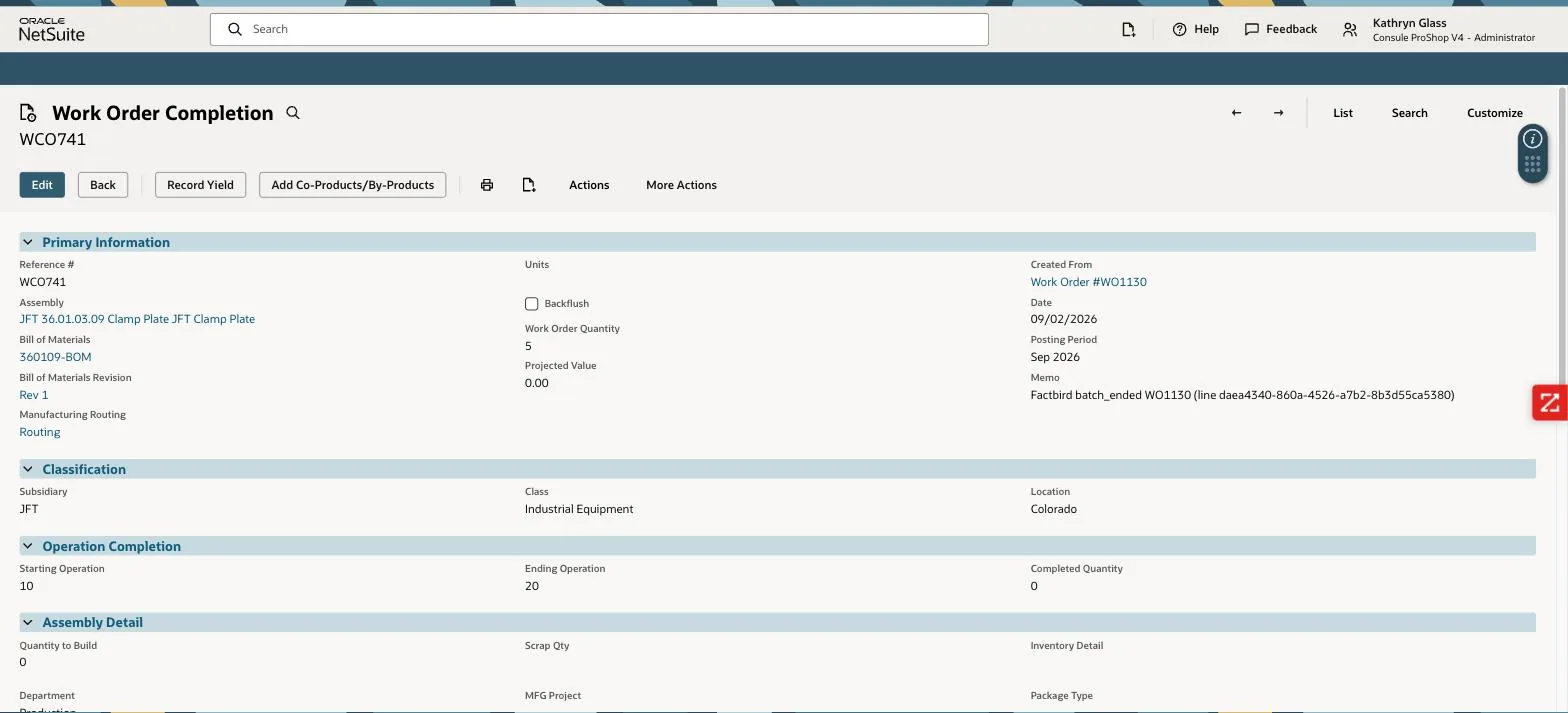Collapse the Classification section
This screenshot has width=1568, height=713.
pos(28,469)
